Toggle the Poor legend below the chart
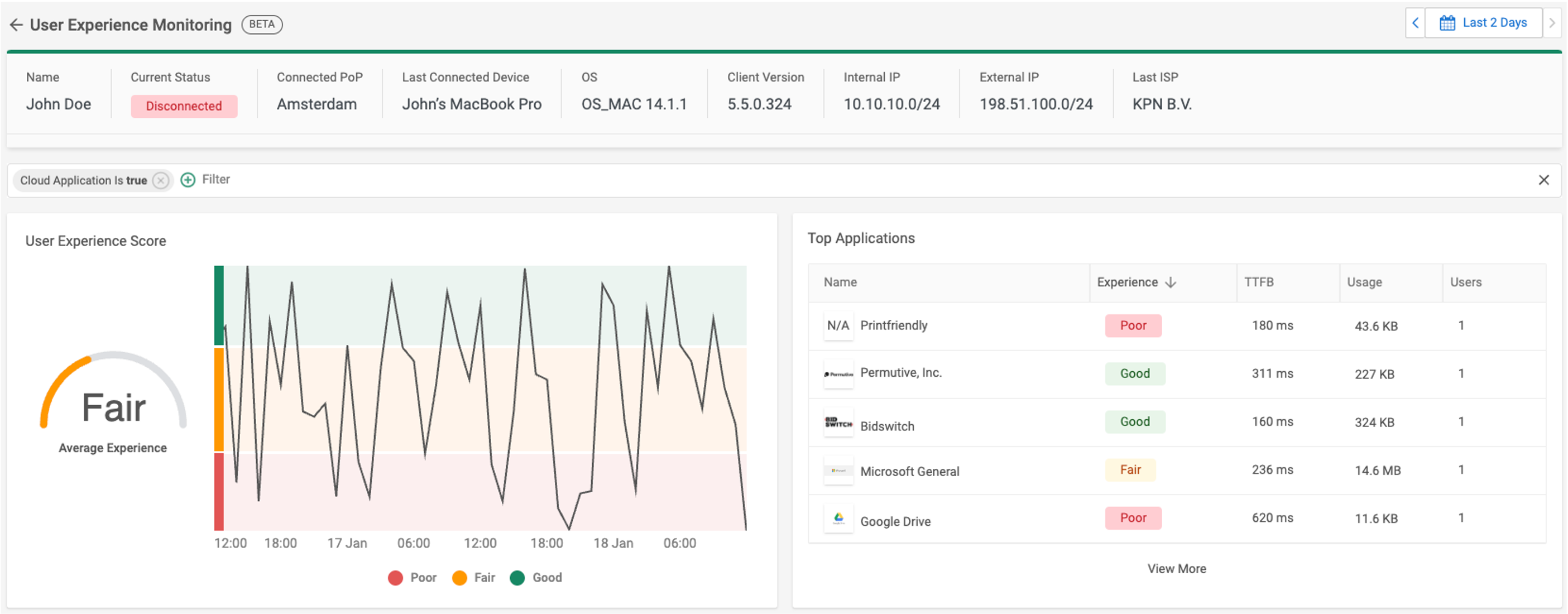 (412, 578)
